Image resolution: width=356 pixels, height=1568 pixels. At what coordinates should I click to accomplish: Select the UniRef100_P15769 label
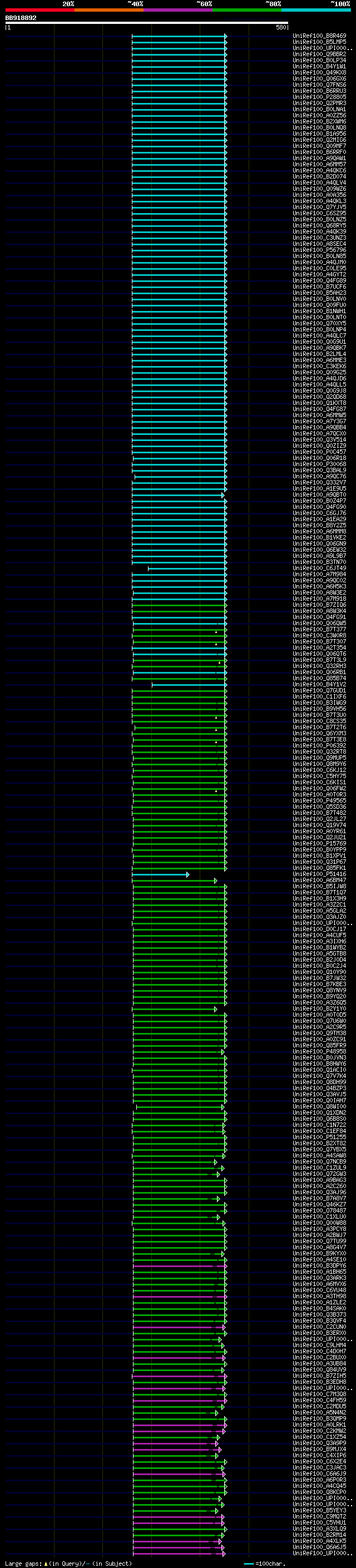(x=319, y=843)
